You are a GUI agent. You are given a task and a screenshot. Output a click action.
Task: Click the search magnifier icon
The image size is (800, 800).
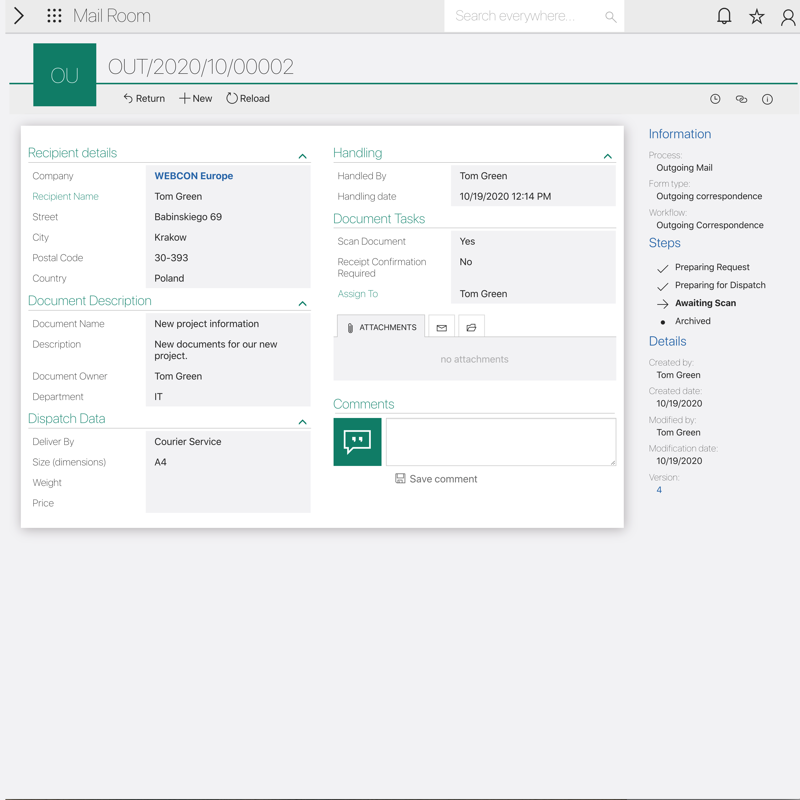610,17
